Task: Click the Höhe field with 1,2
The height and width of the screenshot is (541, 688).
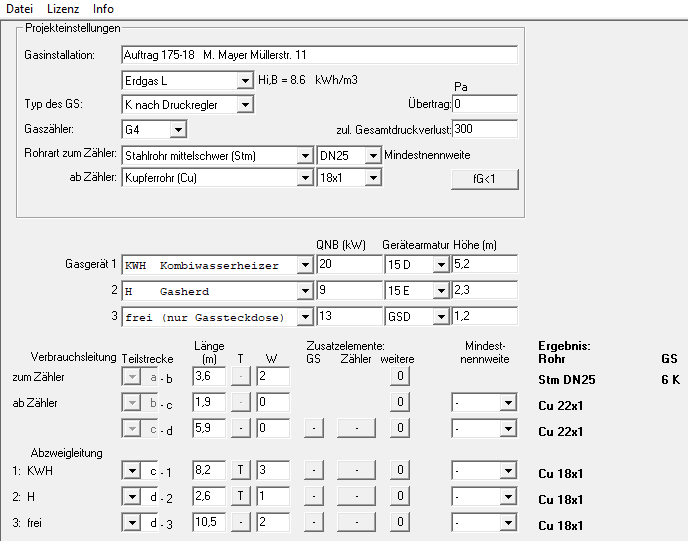Action: pos(485,316)
